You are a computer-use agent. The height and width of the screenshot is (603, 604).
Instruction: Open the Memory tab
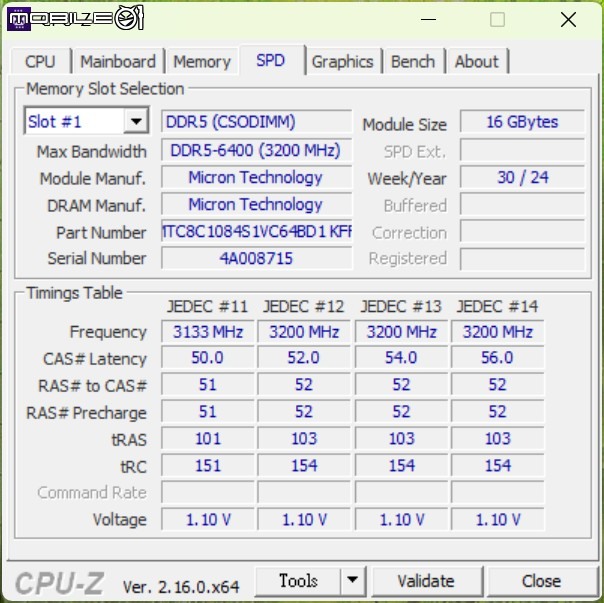[202, 62]
